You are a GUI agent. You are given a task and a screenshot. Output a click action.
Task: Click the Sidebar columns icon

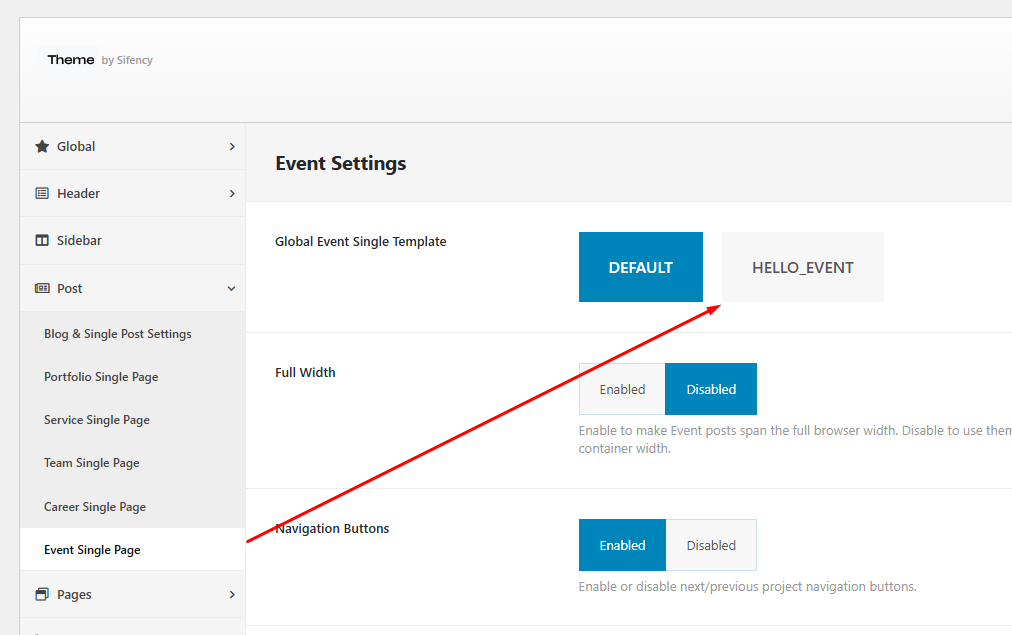pos(42,240)
